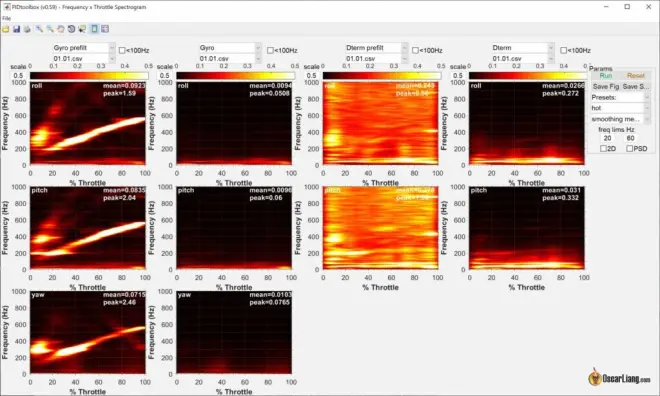
Task: Click the freq lims field showing 20
Action: 607,138
